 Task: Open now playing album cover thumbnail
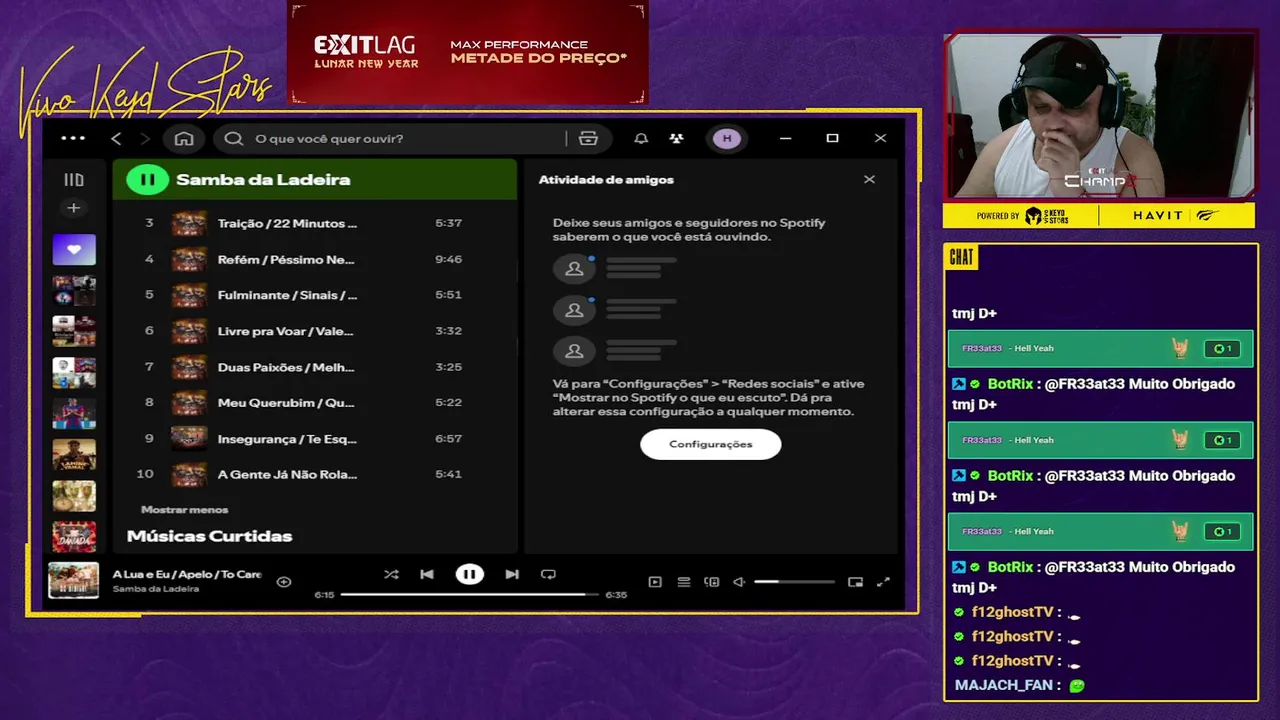74,581
